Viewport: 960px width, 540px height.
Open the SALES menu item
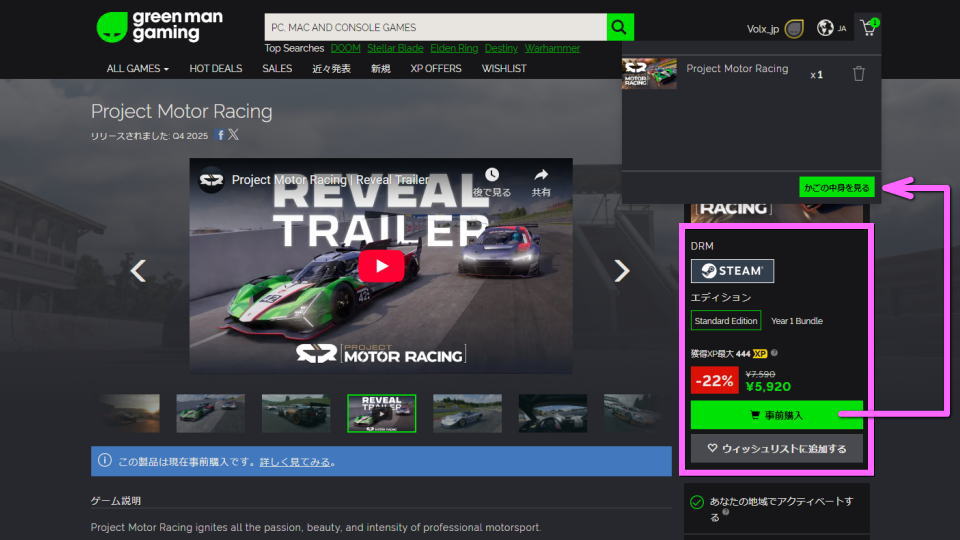[277, 69]
